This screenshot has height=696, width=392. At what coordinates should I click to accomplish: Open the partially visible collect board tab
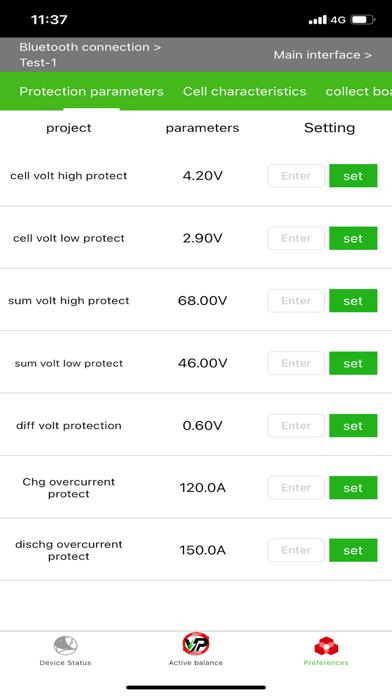tap(358, 91)
